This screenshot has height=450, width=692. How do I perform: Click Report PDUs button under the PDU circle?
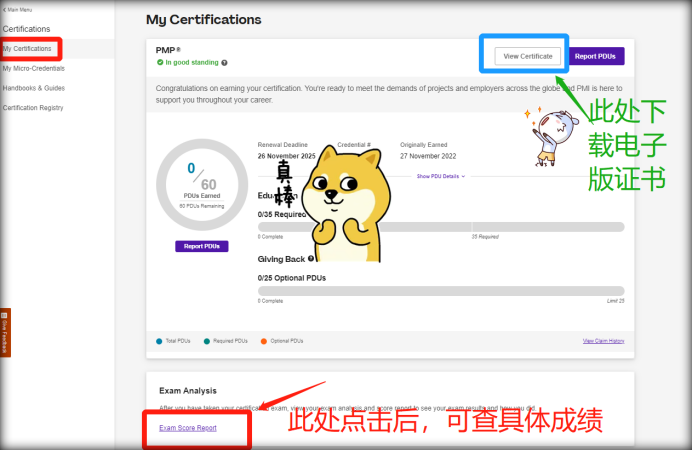[202, 246]
